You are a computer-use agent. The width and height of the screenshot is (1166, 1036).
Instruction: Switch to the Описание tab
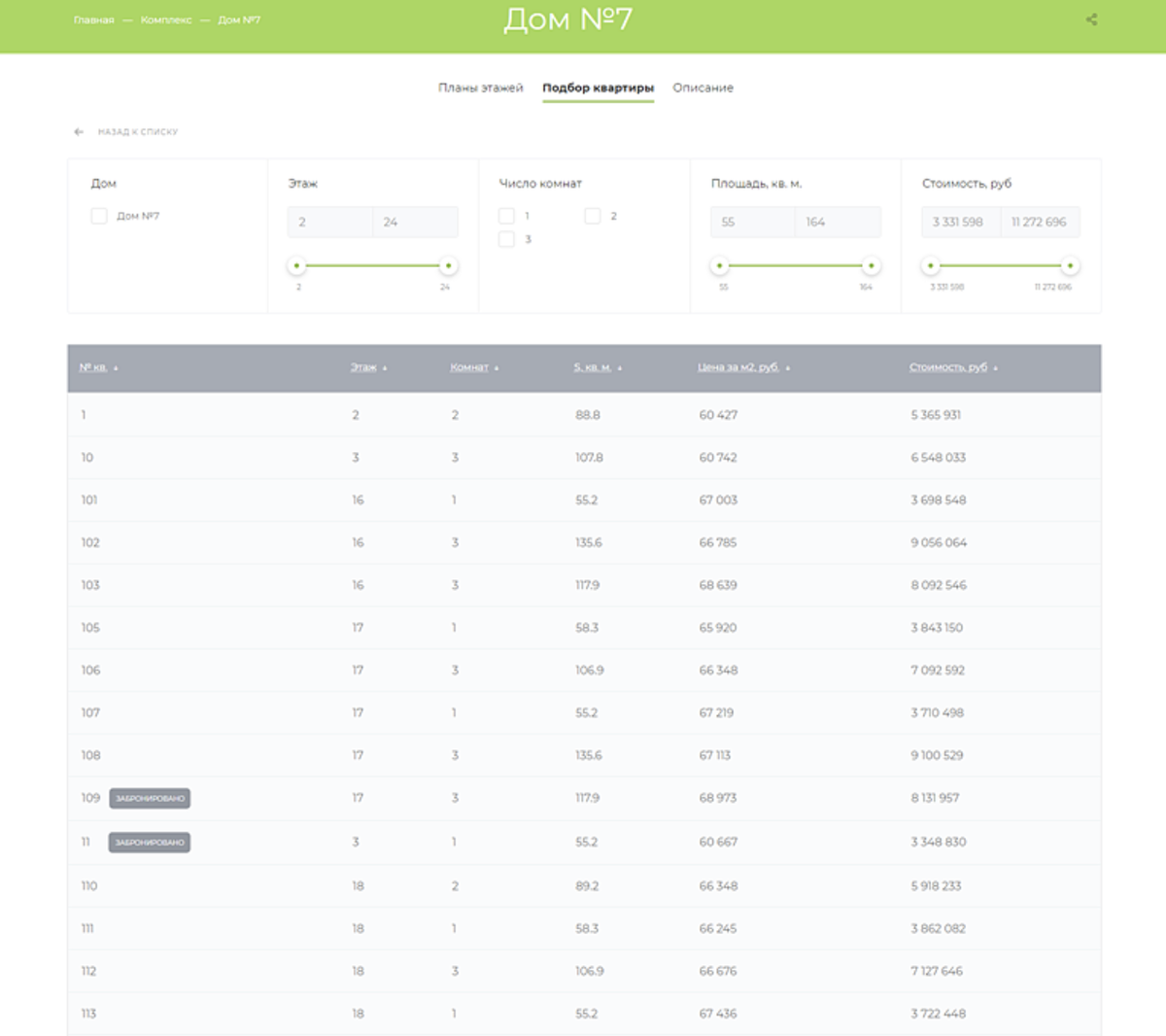(x=703, y=87)
